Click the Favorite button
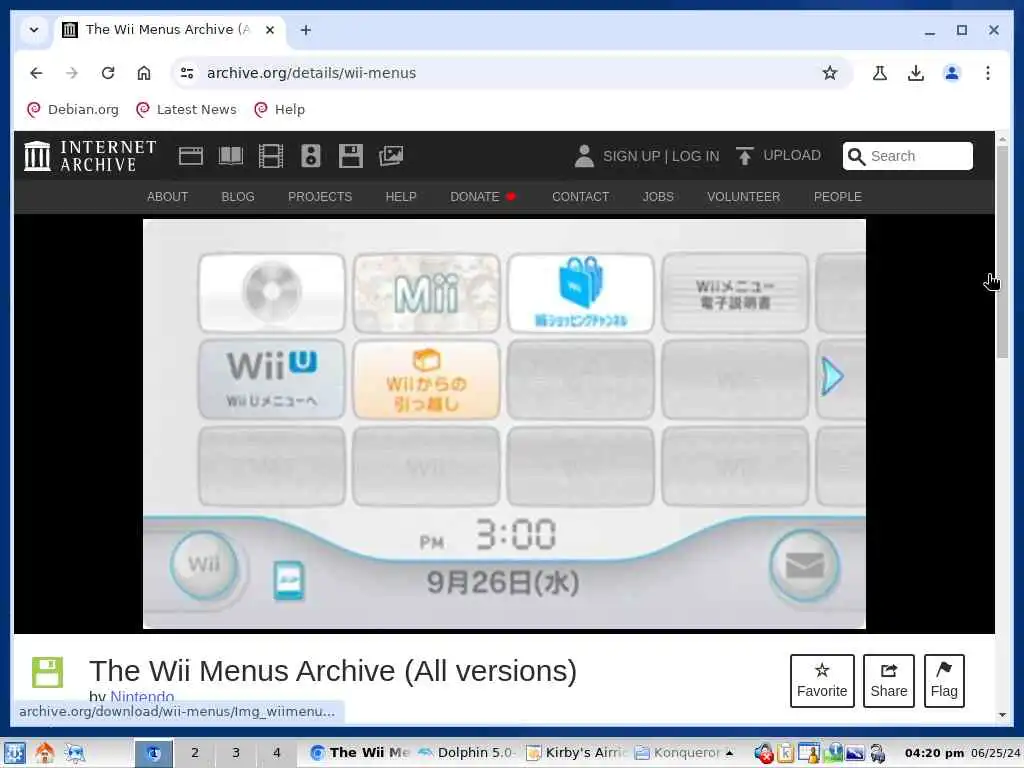This screenshot has height=768, width=1024. pos(822,680)
